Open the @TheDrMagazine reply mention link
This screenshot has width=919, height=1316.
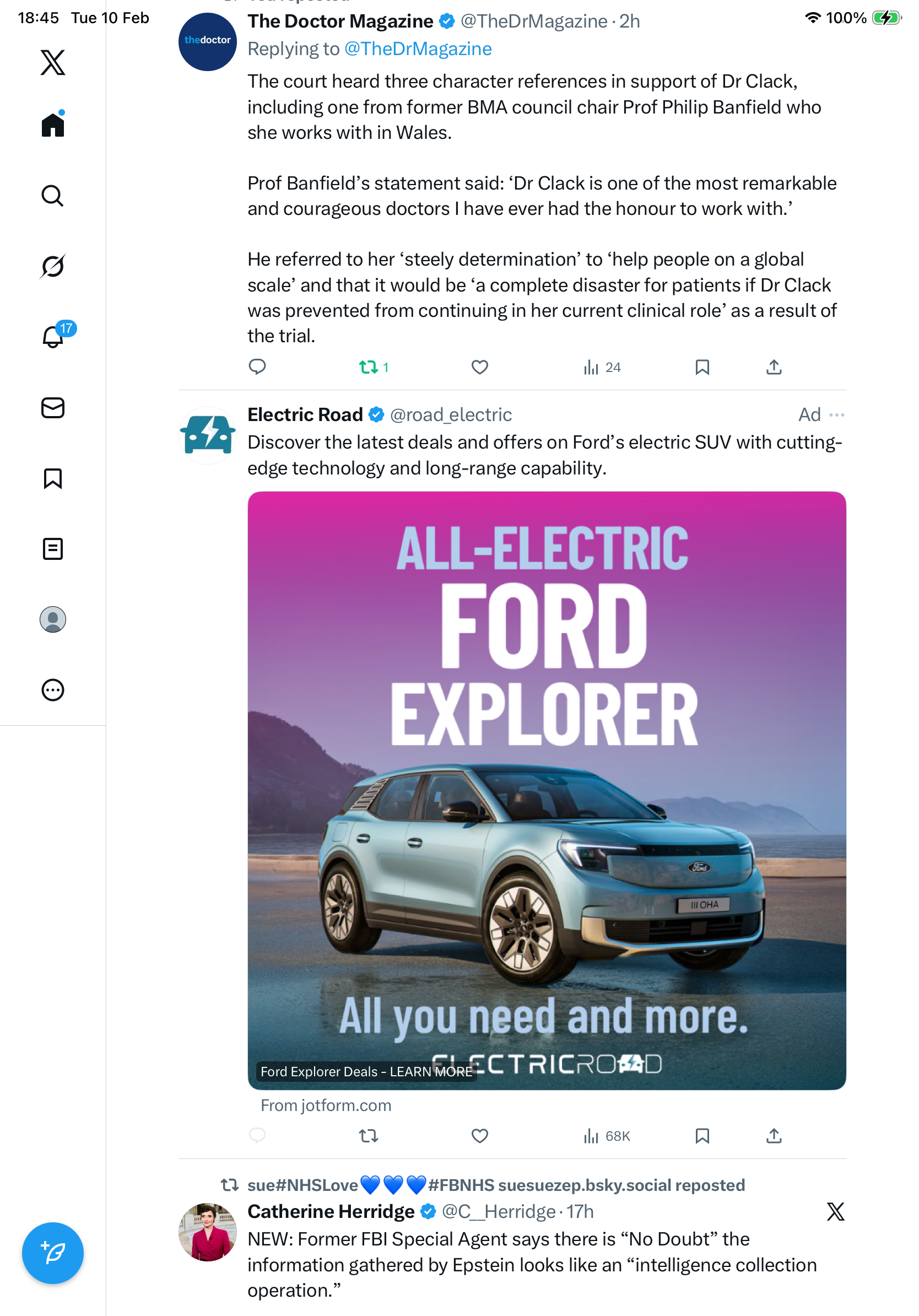[418, 48]
